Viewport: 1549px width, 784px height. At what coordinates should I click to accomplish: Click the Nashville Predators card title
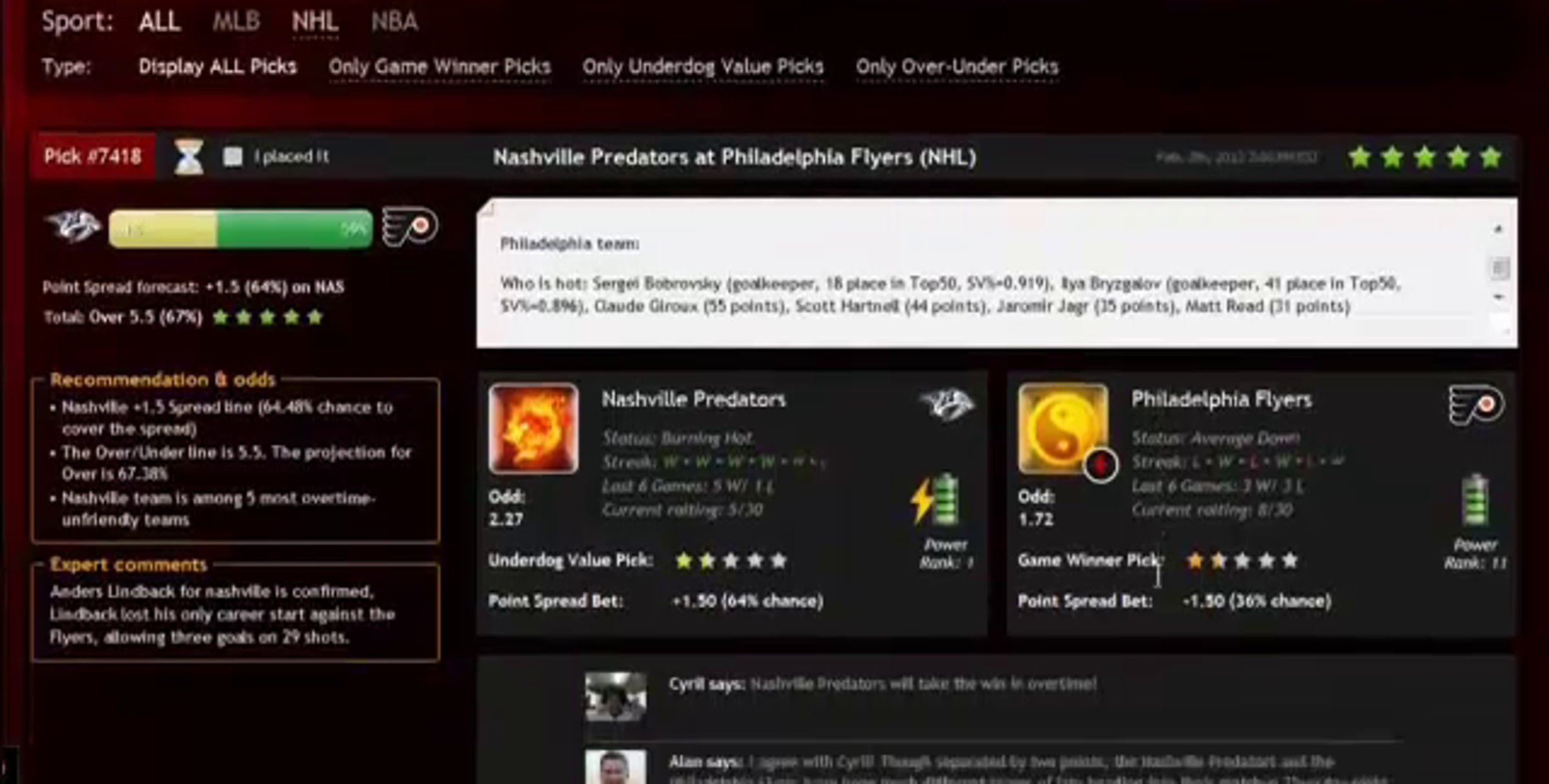click(694, 399)
